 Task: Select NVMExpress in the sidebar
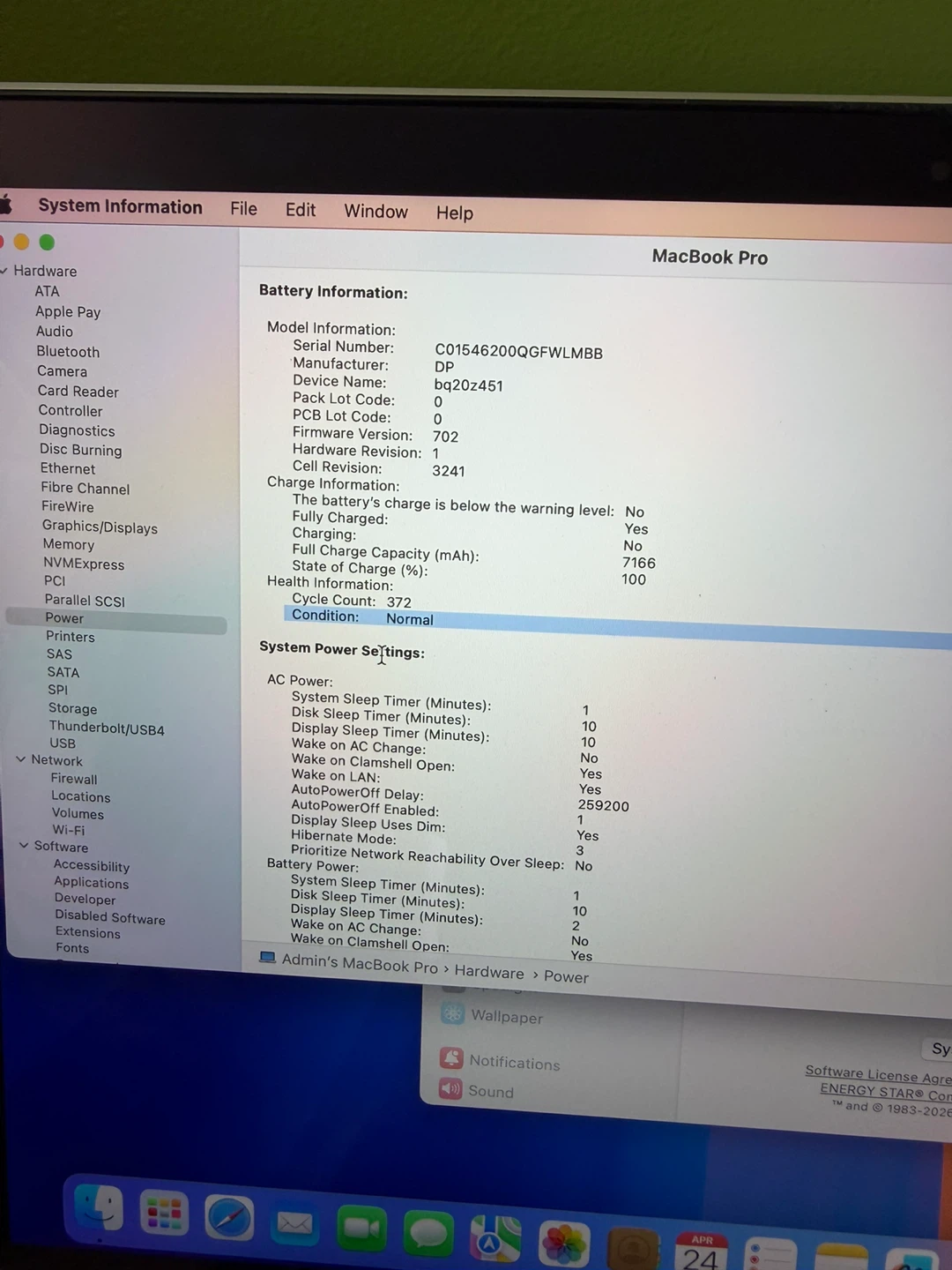(x=84, y=564)
